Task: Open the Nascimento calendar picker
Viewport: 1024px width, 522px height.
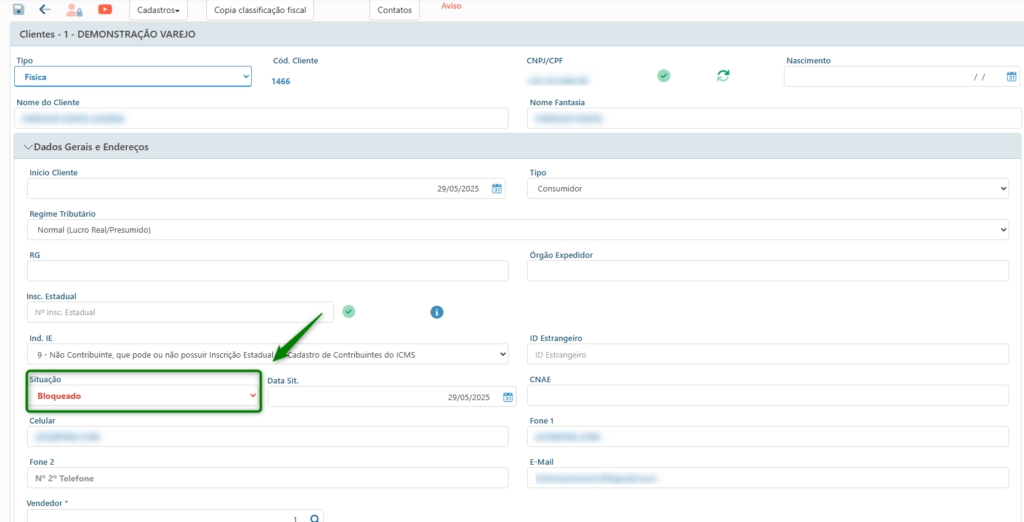Action: point(1011,76)
